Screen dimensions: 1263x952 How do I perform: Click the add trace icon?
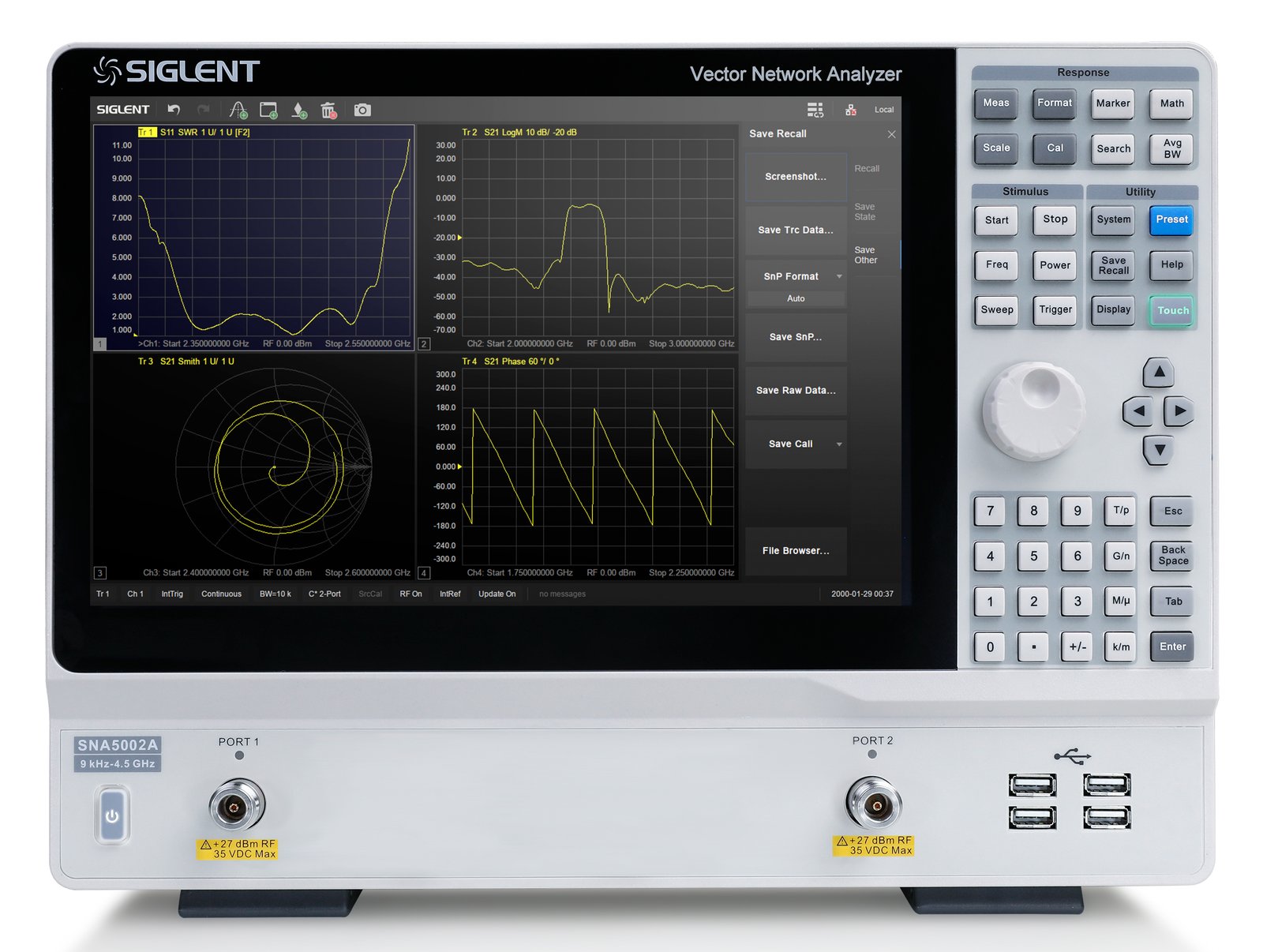click(x=238, y=109)
